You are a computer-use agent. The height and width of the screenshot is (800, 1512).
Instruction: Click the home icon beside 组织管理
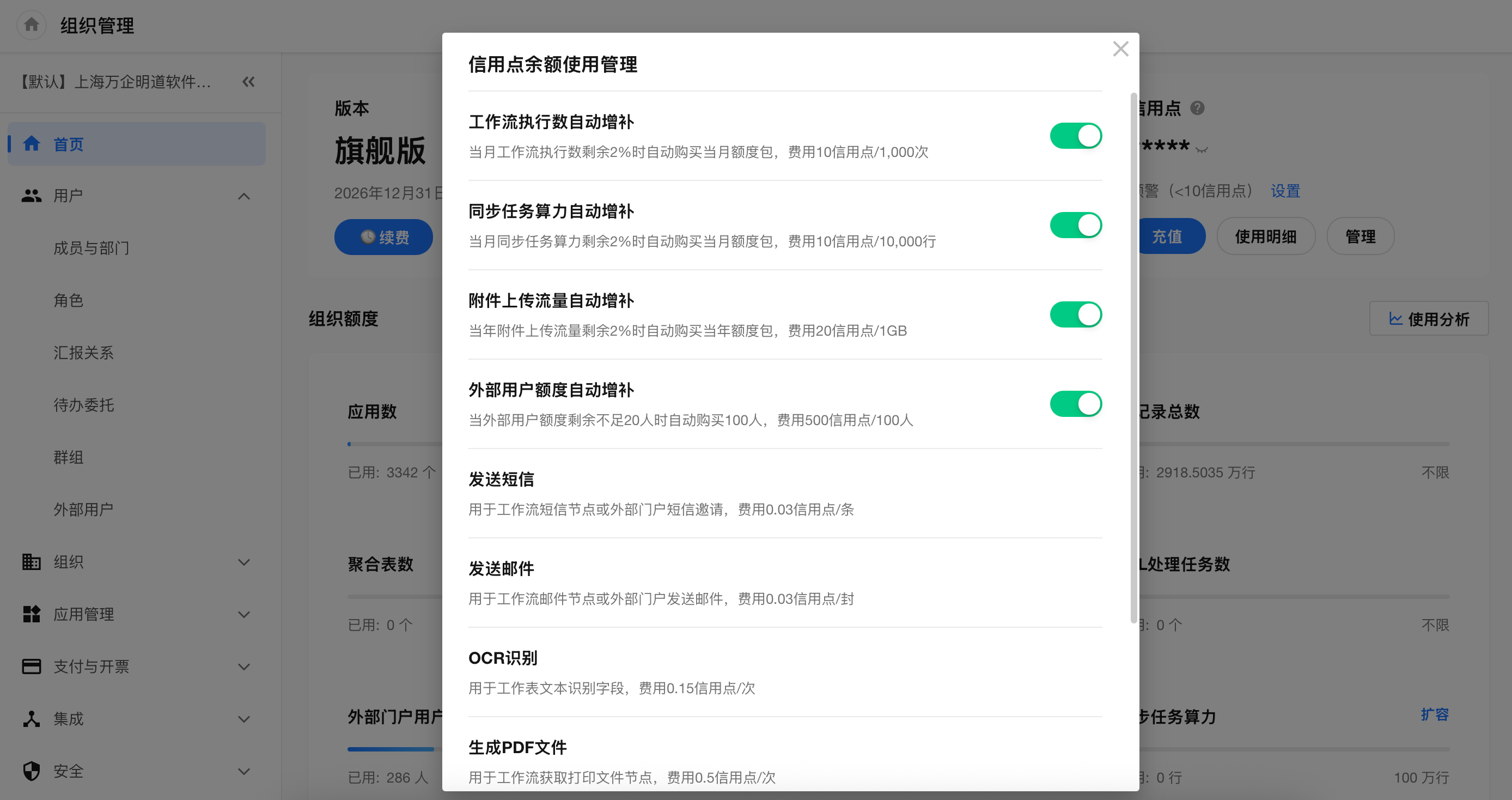coord(32,25)
